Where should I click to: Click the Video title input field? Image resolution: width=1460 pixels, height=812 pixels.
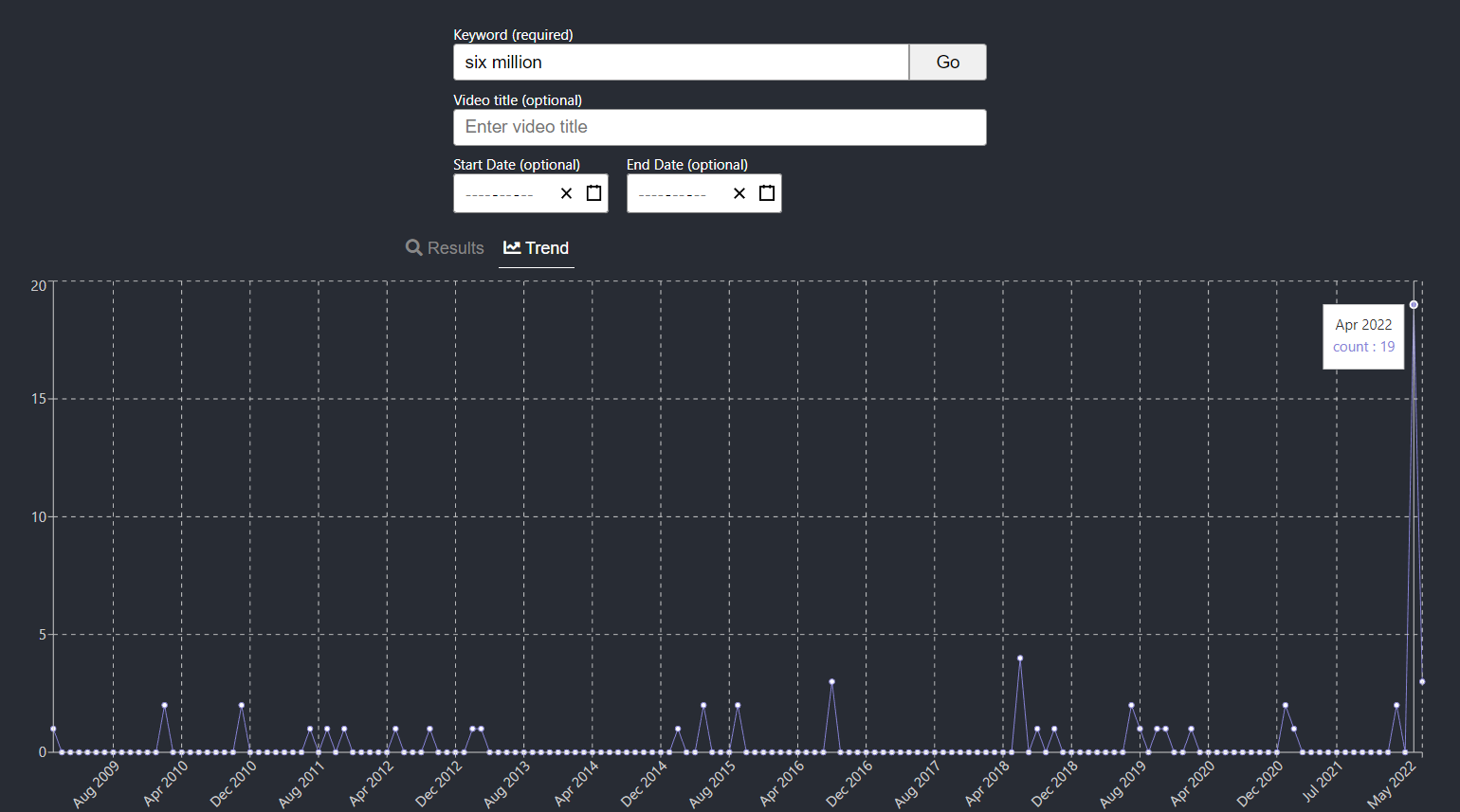point(720,127)
